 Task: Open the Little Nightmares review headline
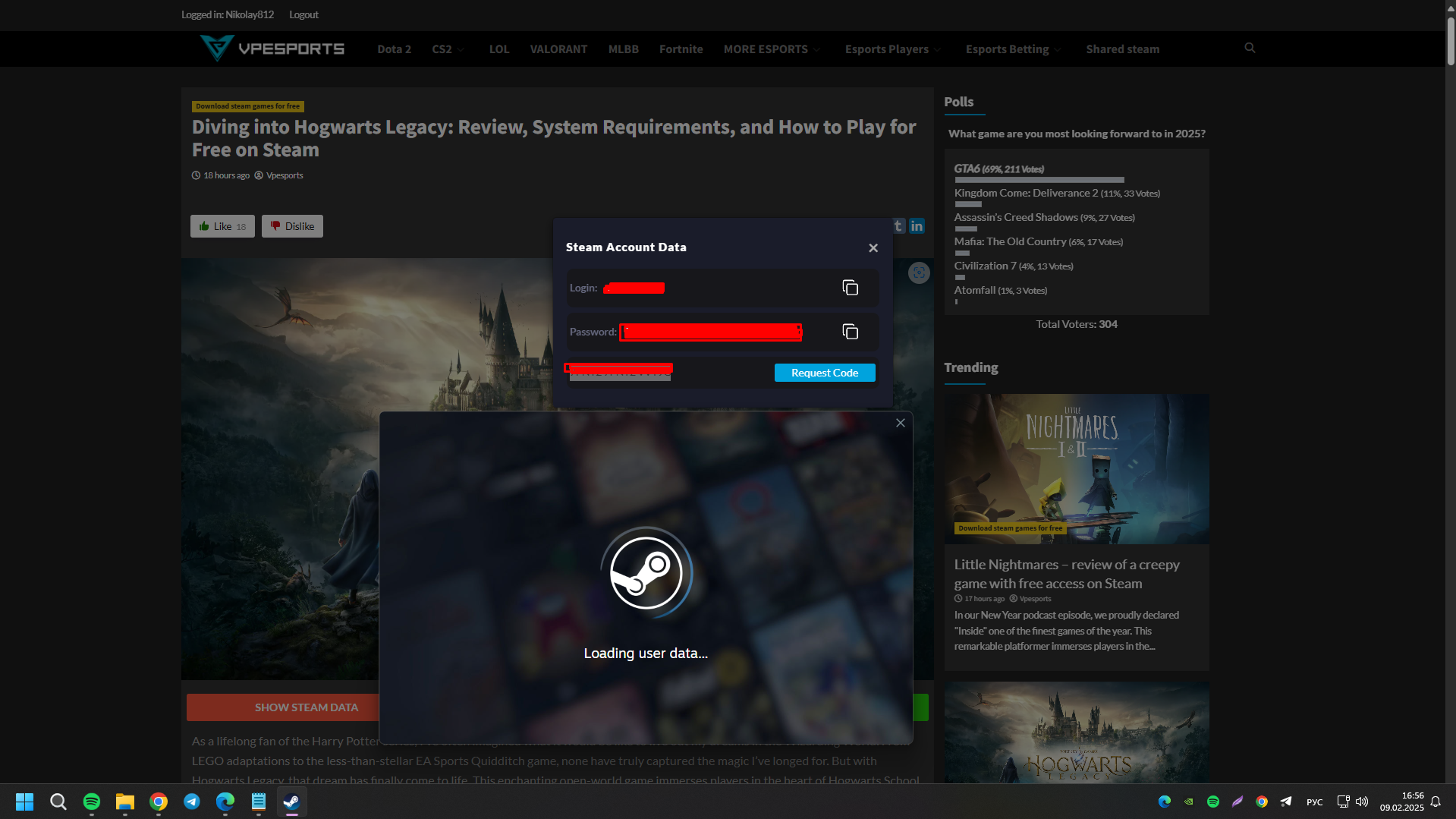(x=1067, y=574)
